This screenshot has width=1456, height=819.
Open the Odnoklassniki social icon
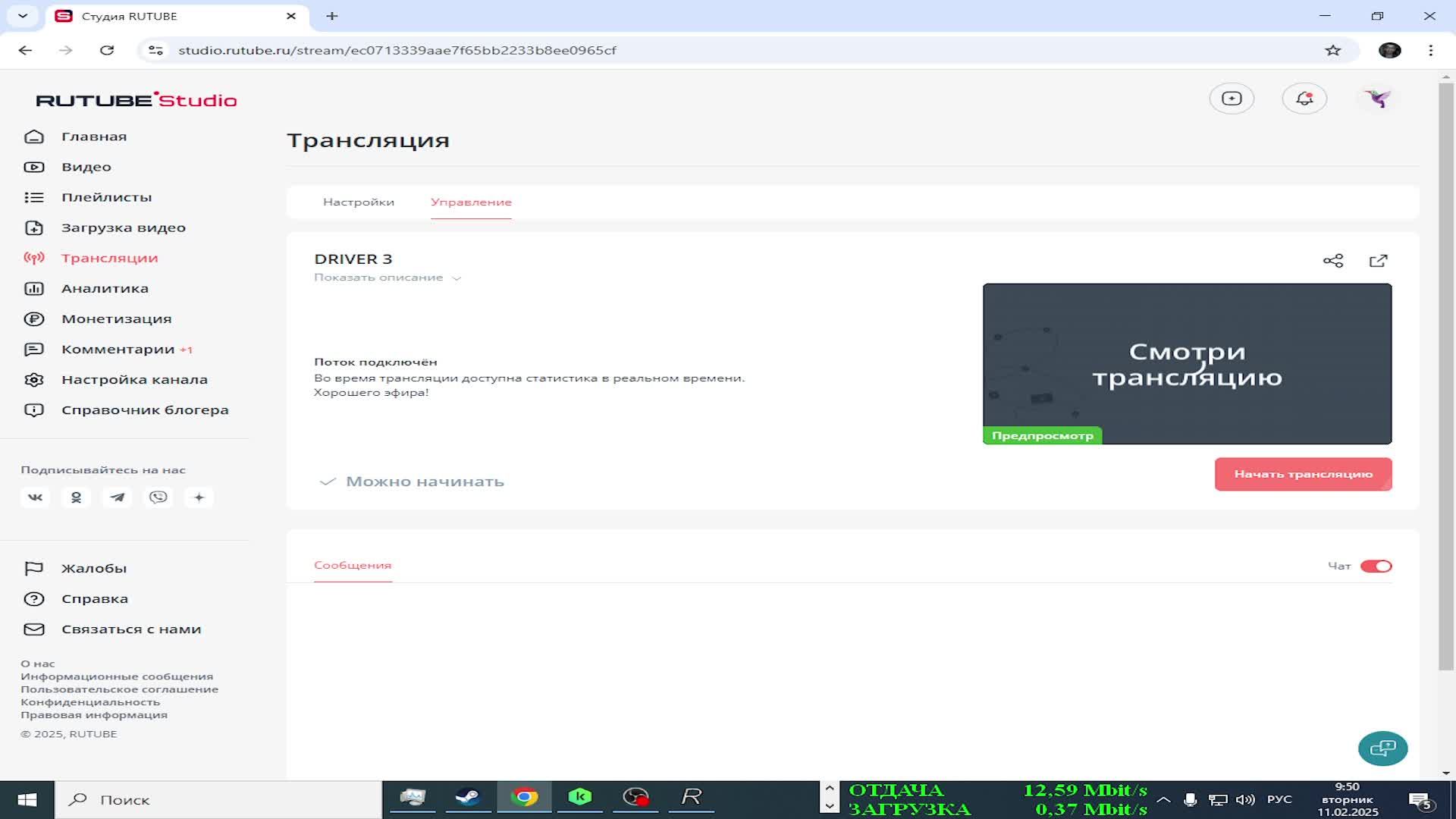(x=76, y=497)
